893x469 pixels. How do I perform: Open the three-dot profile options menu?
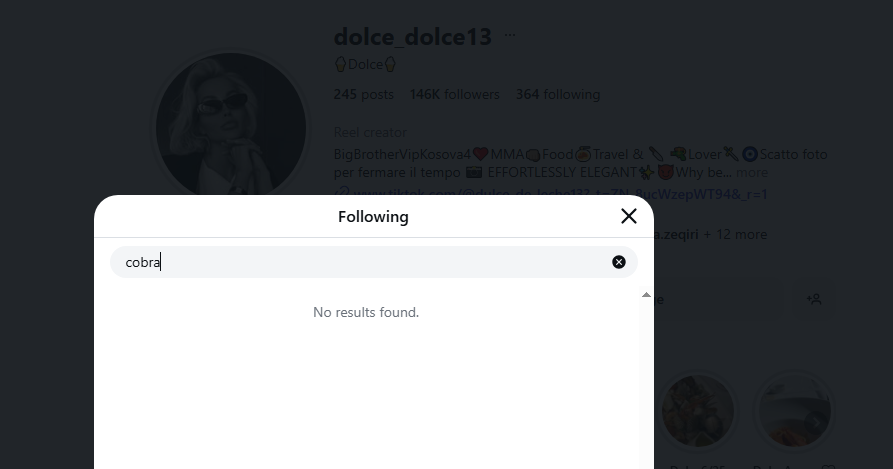[x=510, y=35]
